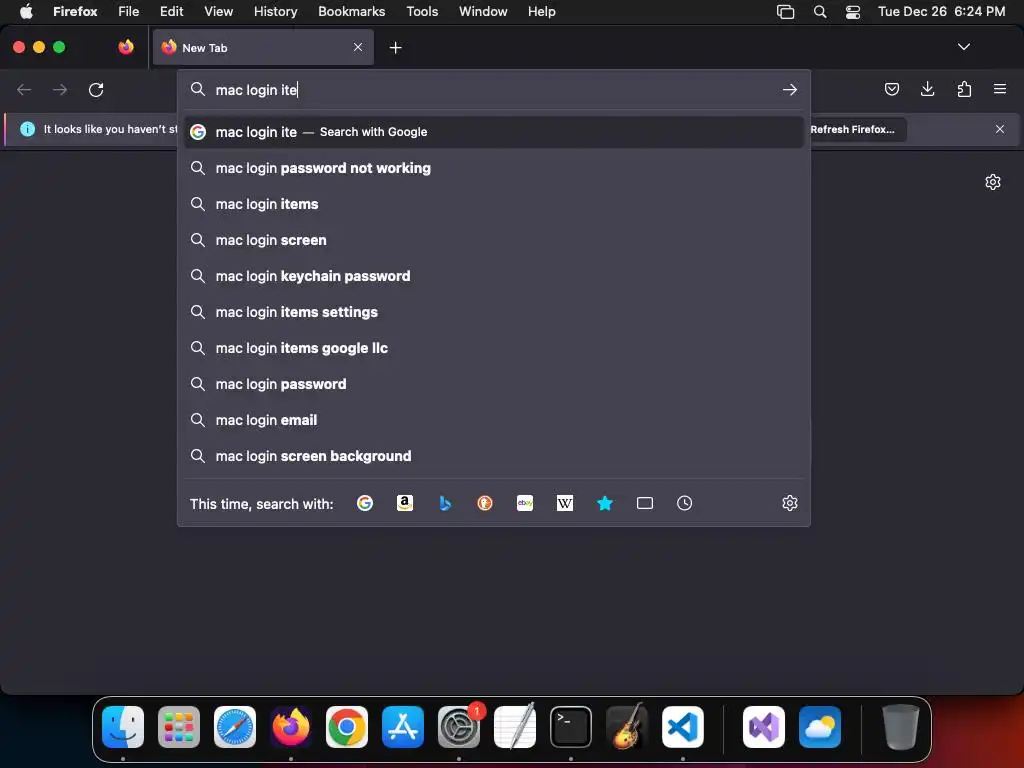Select the New Tab tab

263,47
